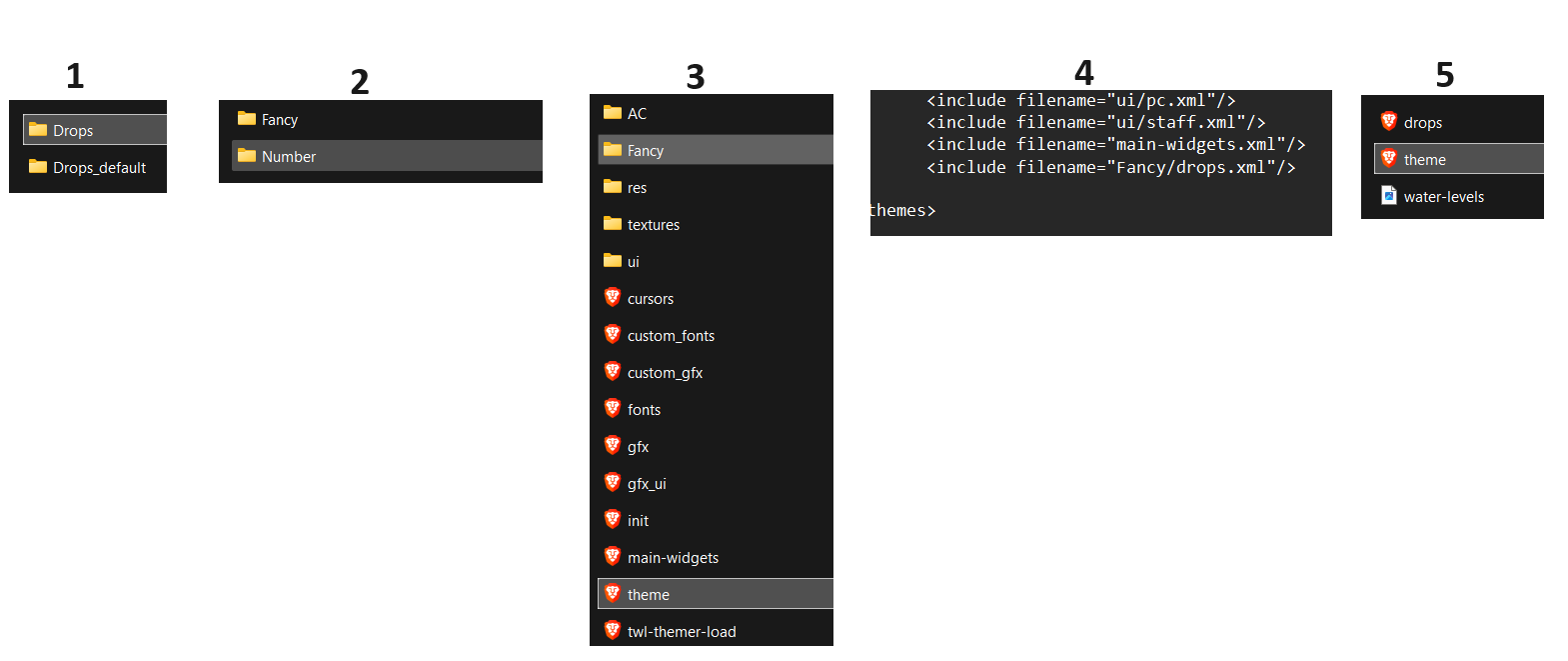Viewport: 1568px width, 661px height.
Task: Select the twl-themer-load file
Action: click(x=716, y=631)
